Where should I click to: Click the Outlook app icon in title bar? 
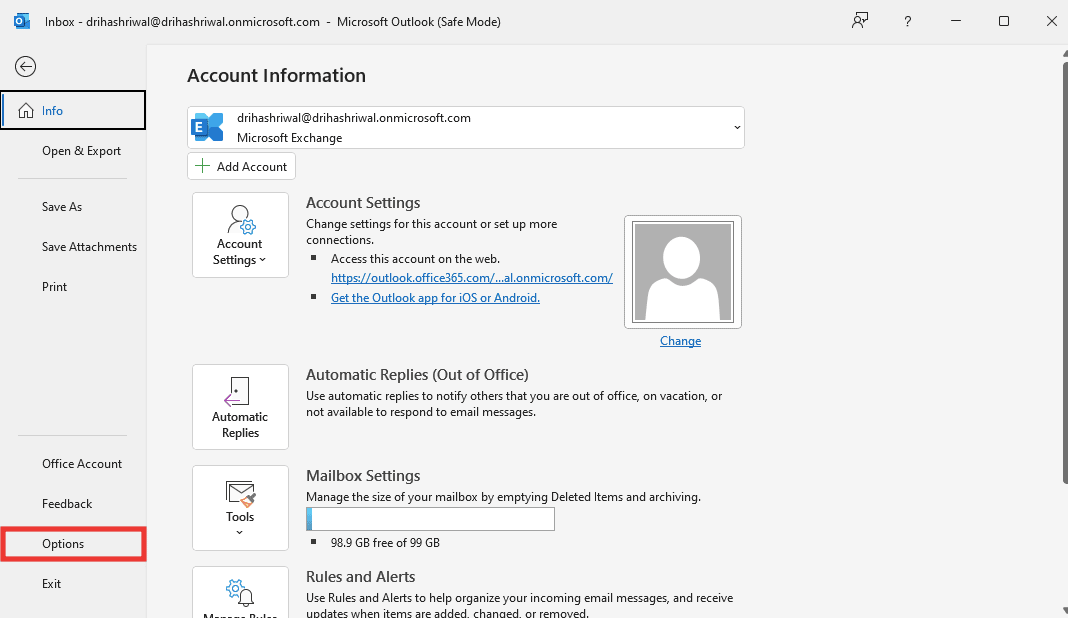tap(22, 21)
